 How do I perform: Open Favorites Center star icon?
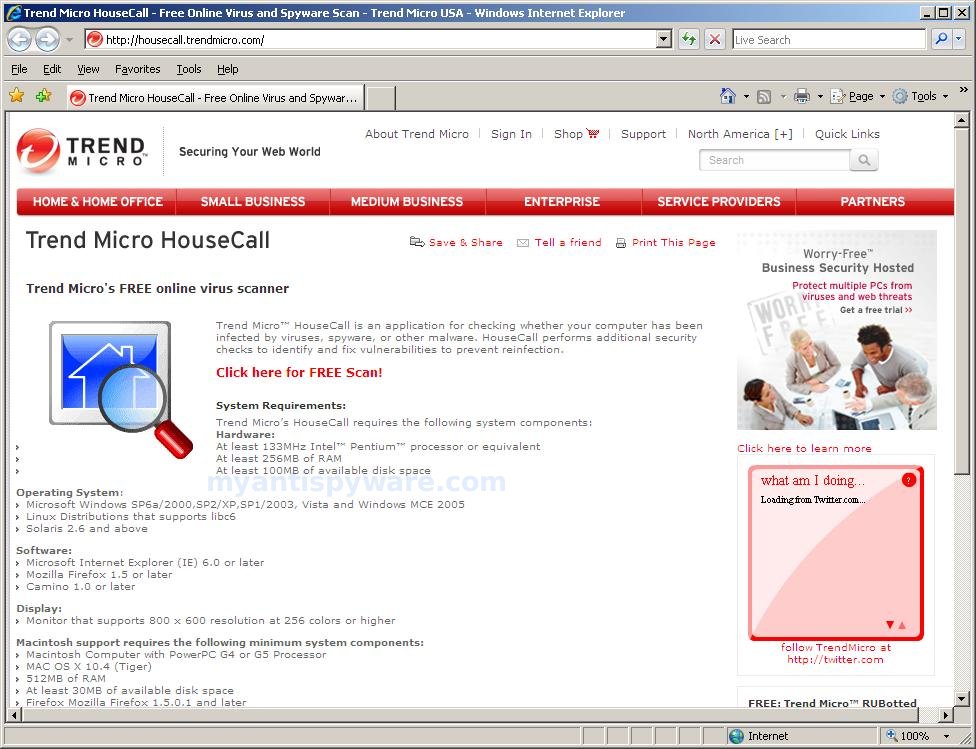(x=17, y=96)
